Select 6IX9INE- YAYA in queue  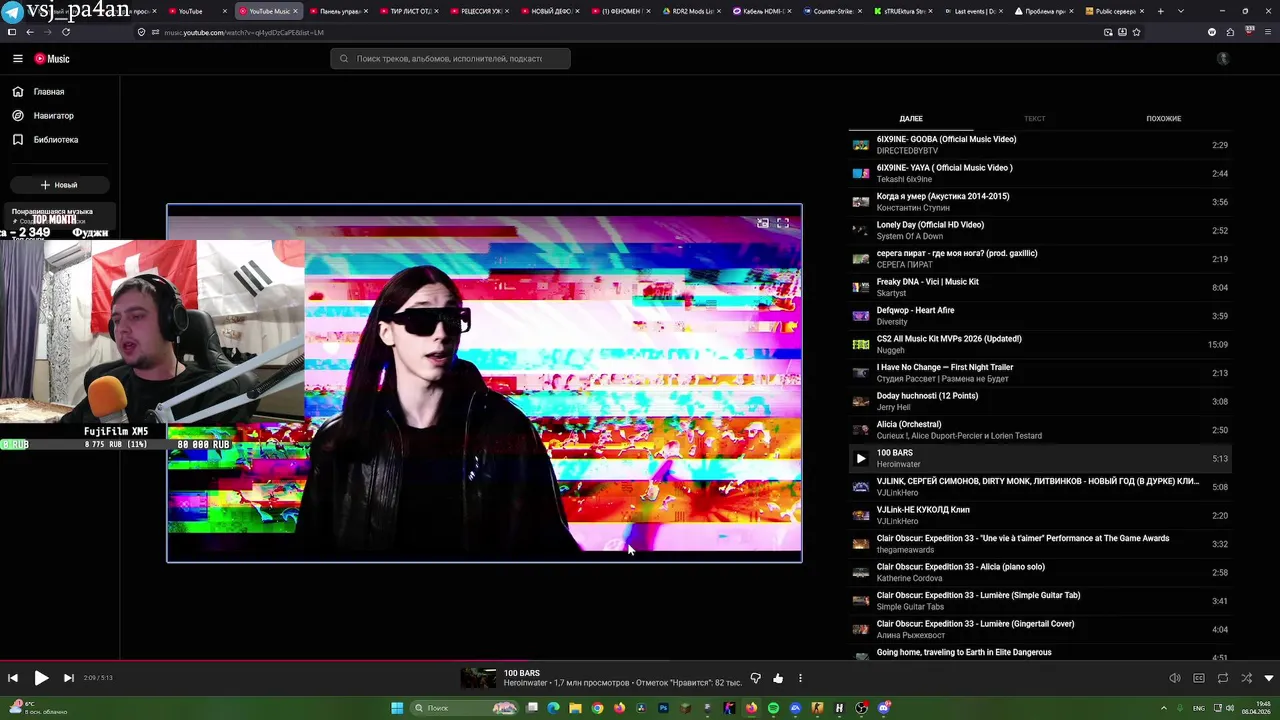1040,174
